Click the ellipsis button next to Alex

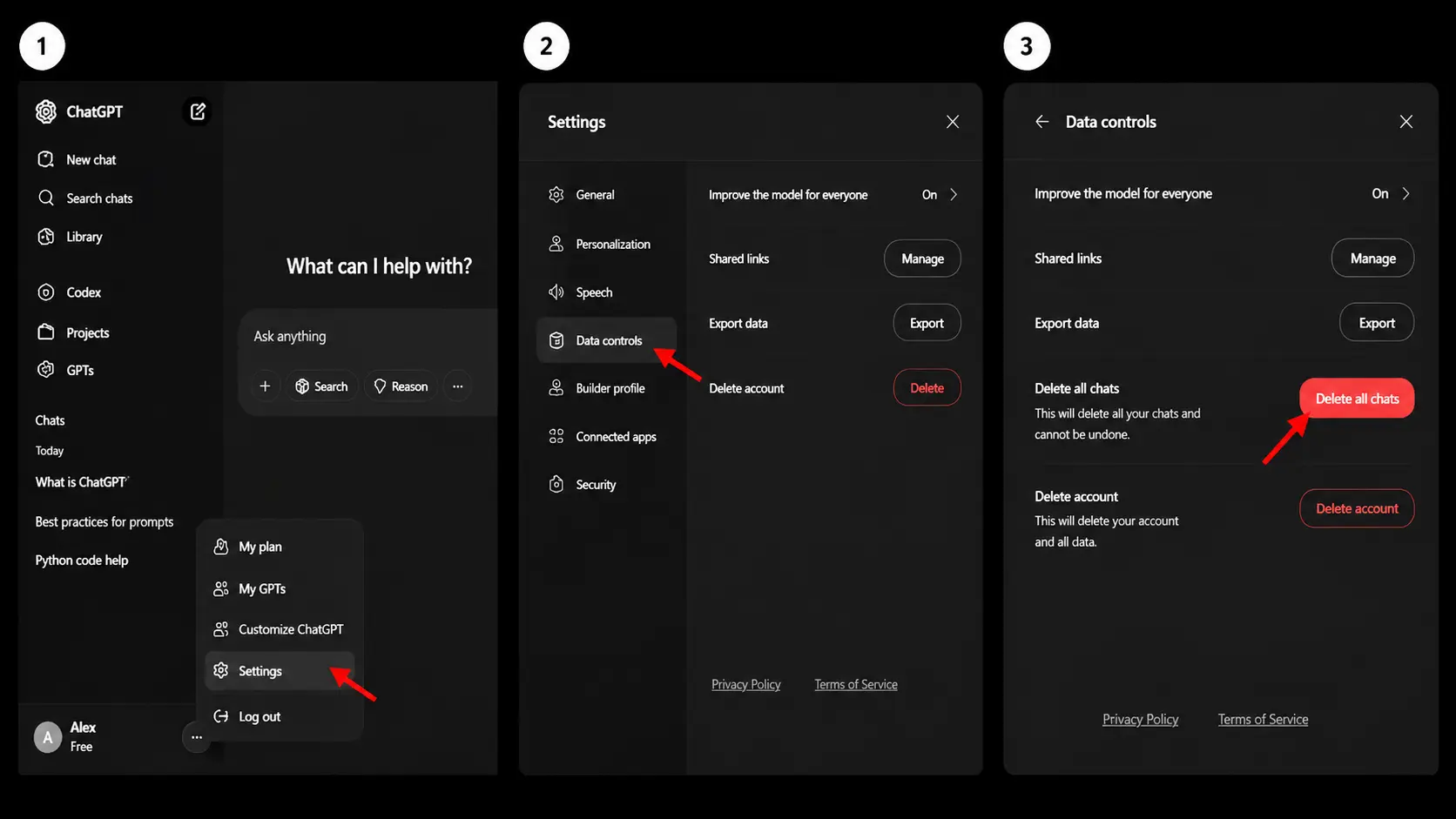197,737
